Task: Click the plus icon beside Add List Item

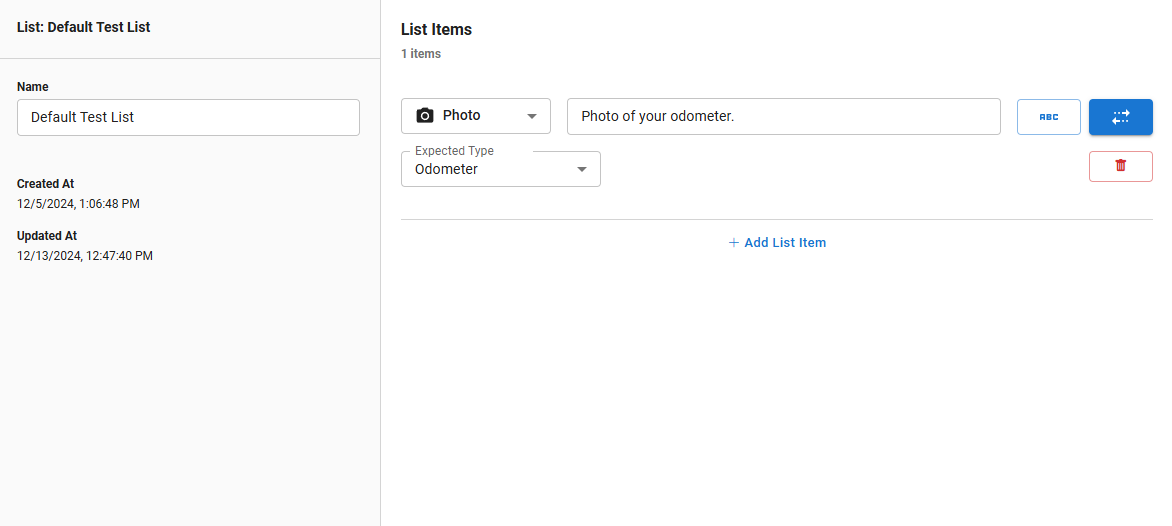Action: click(x=733, y=243)
